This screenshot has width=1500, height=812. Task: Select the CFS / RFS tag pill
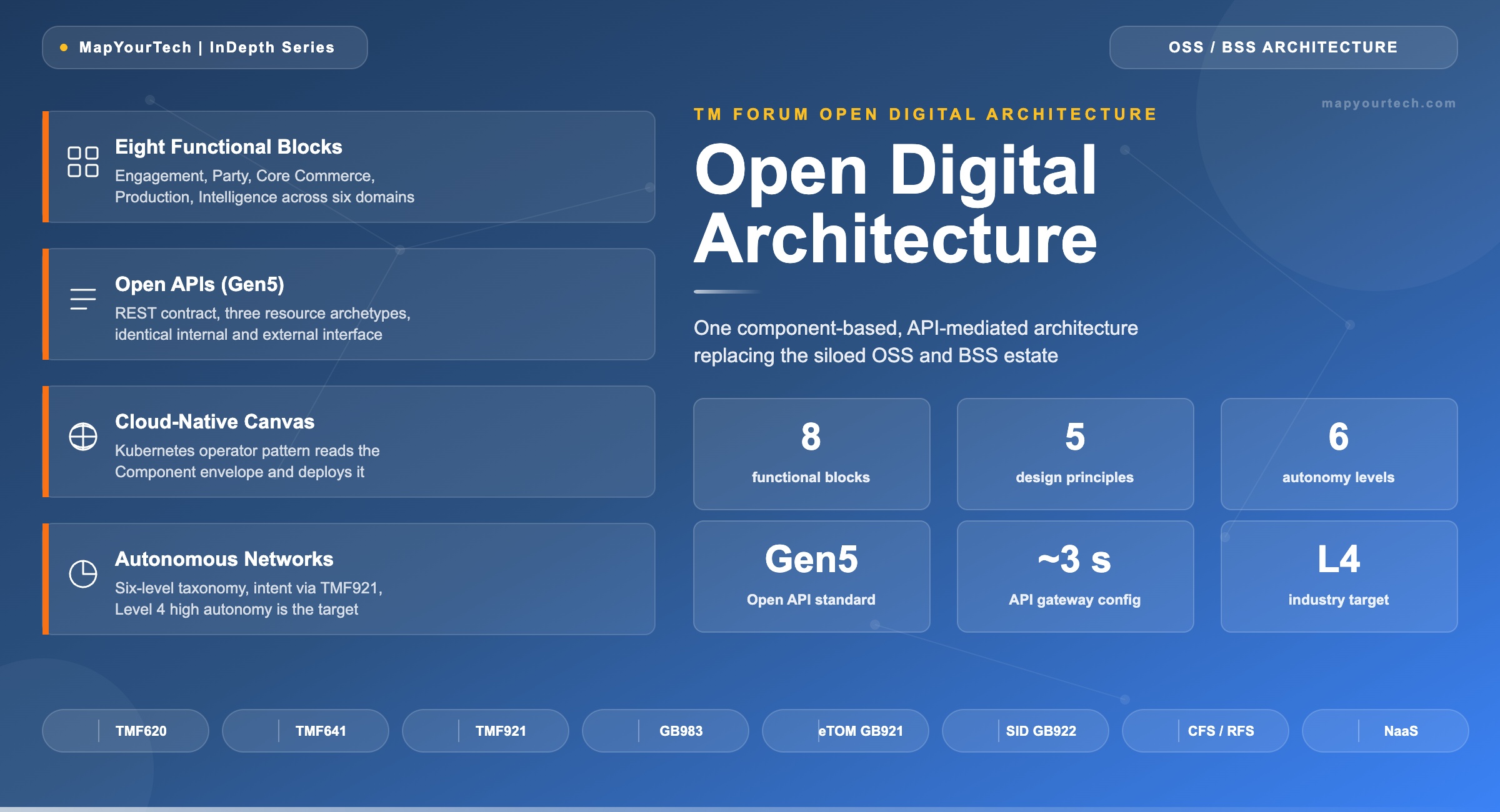pyautogui.click(x=1206, y=731)
